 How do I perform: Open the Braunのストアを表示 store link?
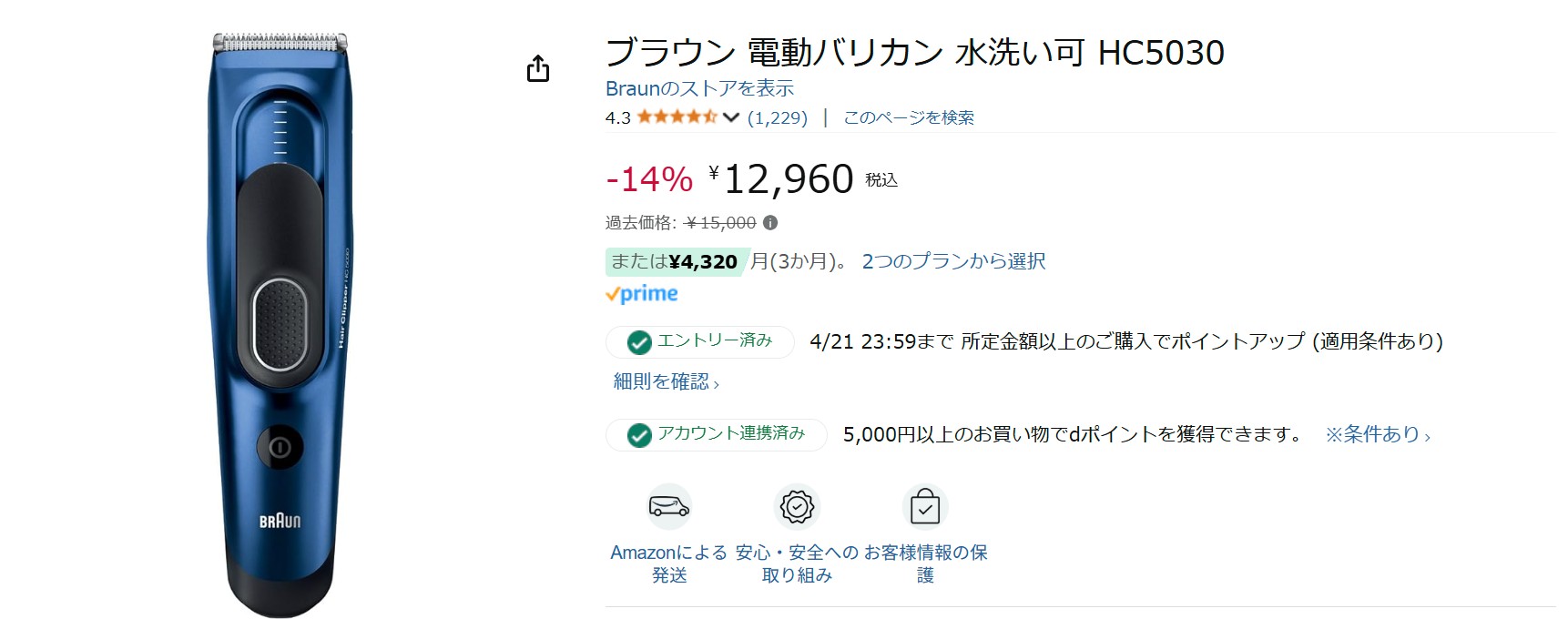coord(699,88)
